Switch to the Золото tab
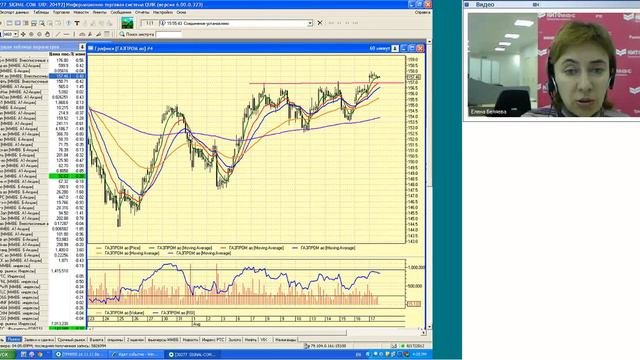The width and height of the screenshot is (640, 360). click(234, 340)
